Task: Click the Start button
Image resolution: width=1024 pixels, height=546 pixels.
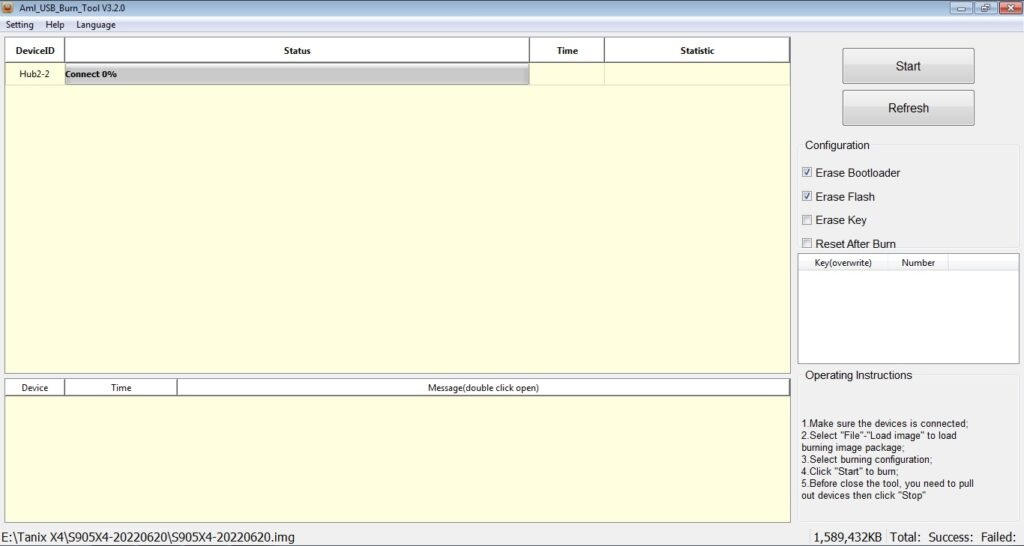Action: coord(908,66)
